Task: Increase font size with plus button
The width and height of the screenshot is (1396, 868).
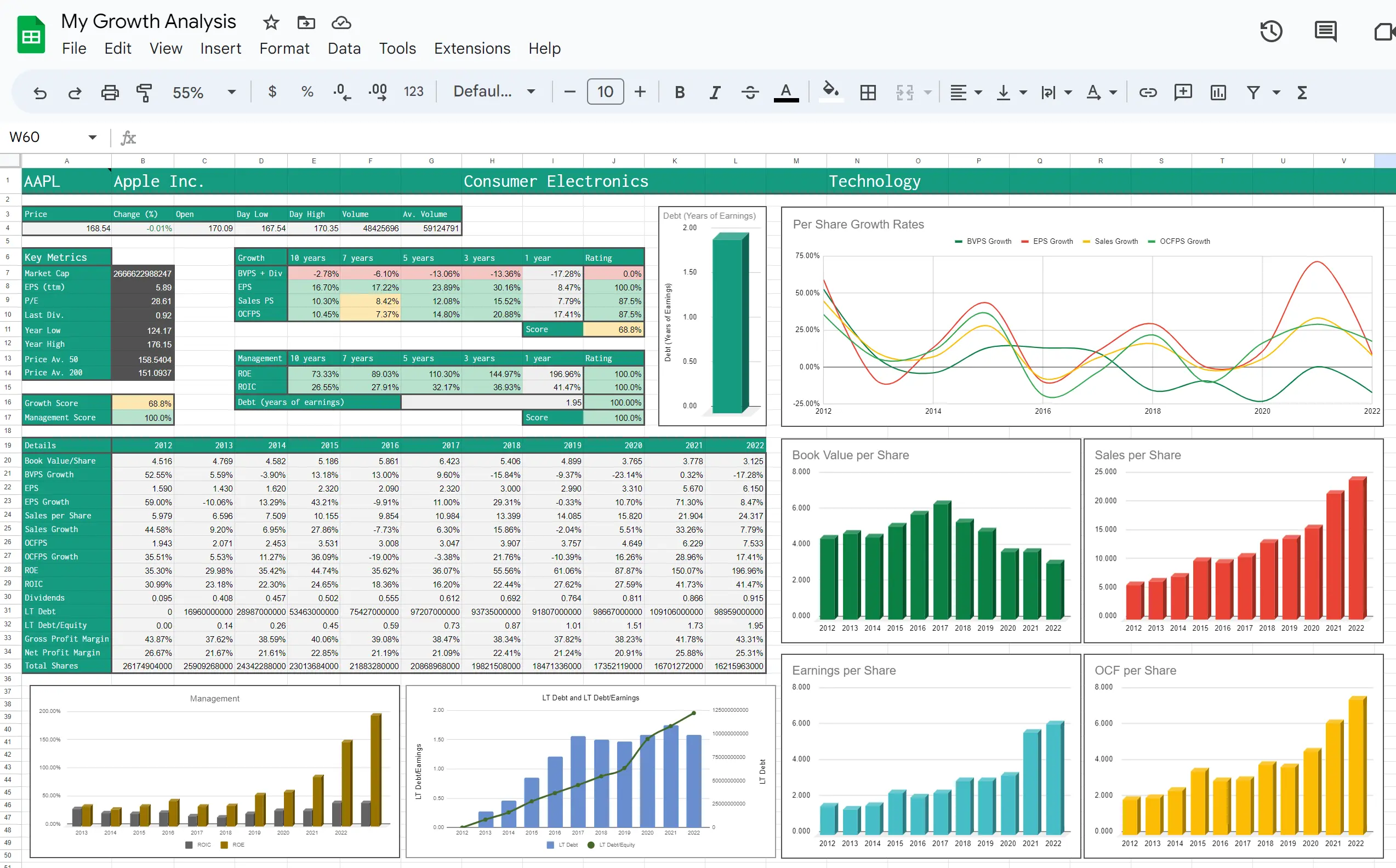Action: coord(640,92)
